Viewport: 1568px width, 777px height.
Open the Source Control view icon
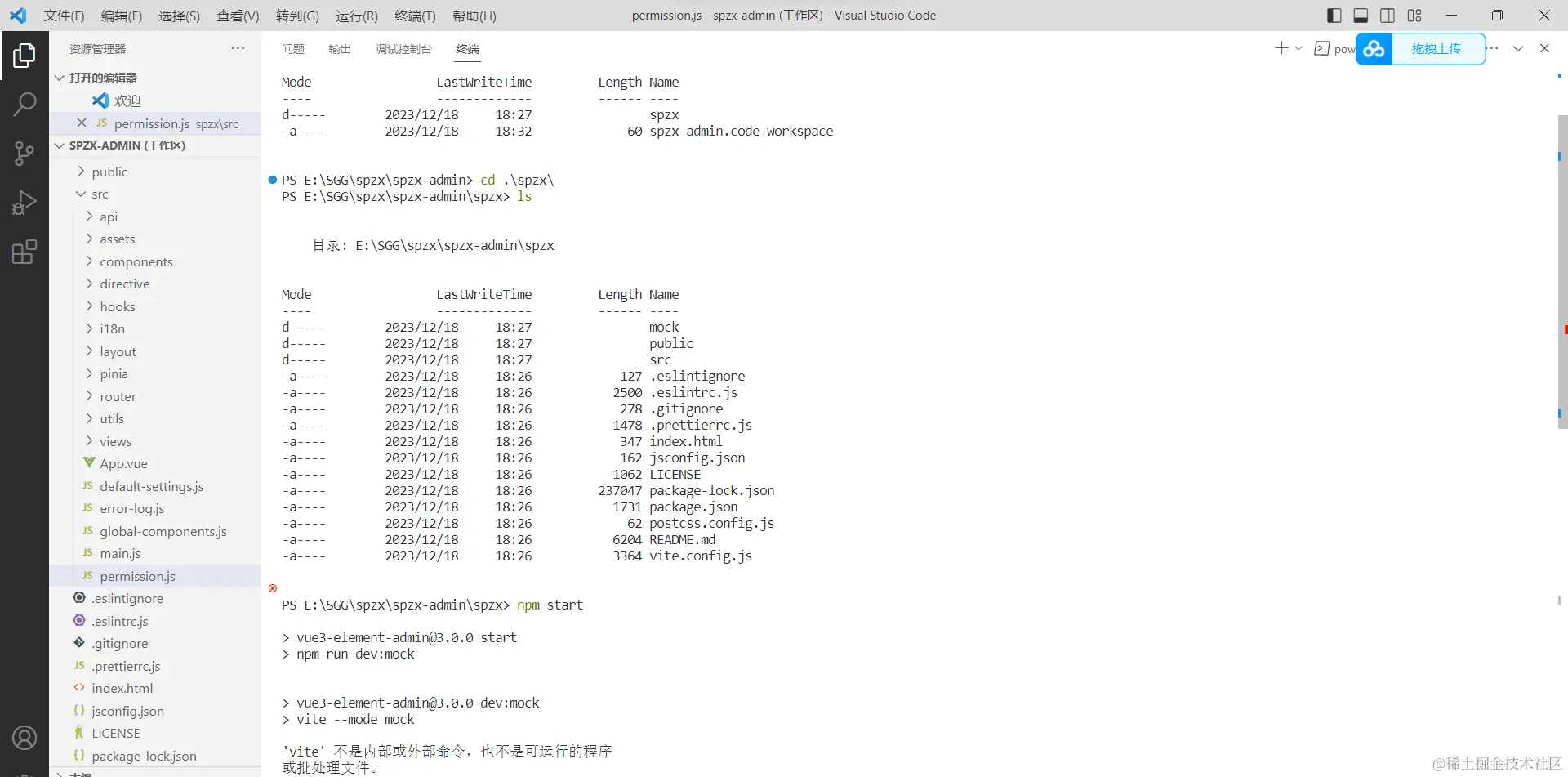point(24,153)
